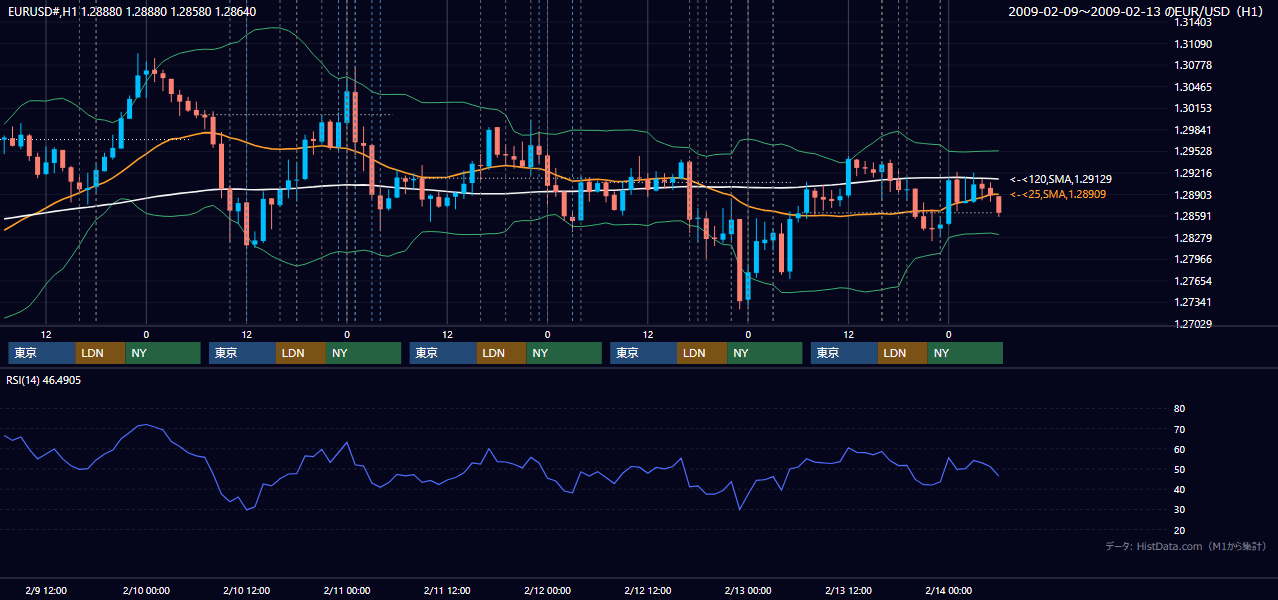Click price axis label 1.31090
1278x600 pixels.
[x=1193, y=44]
